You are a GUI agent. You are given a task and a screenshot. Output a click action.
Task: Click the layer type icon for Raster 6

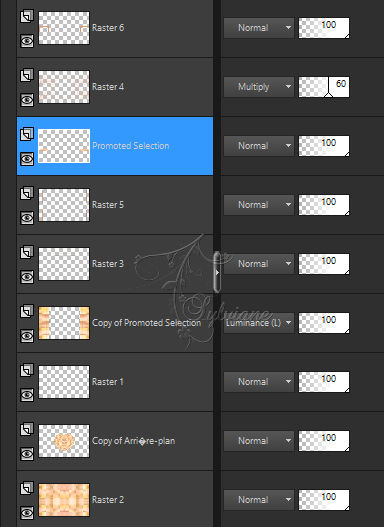27,16
